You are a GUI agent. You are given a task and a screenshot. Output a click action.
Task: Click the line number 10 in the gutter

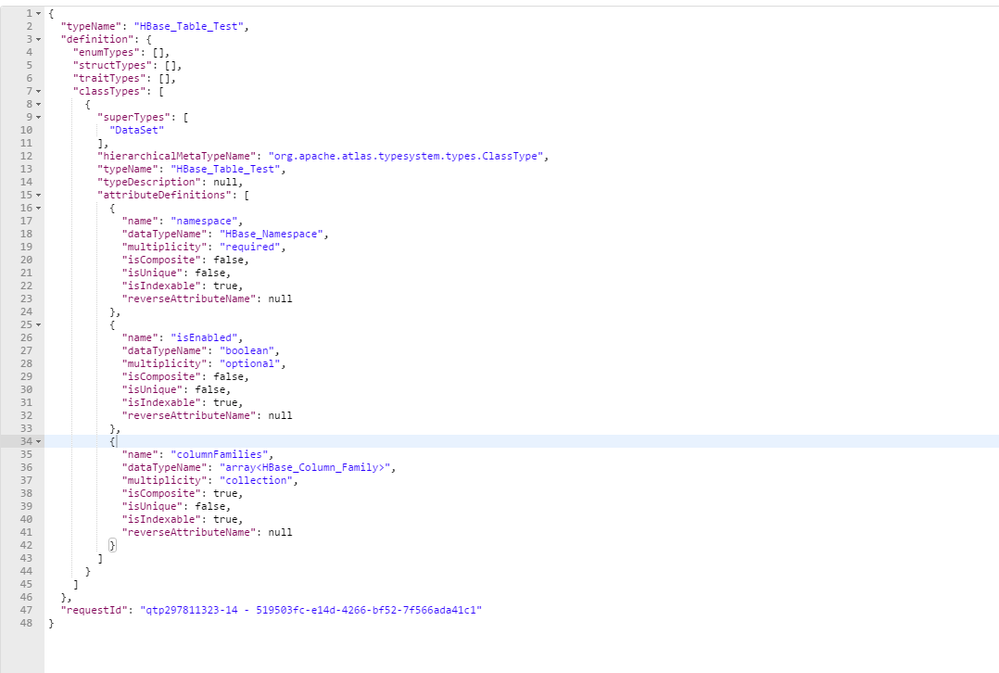(x=24, y=129)
